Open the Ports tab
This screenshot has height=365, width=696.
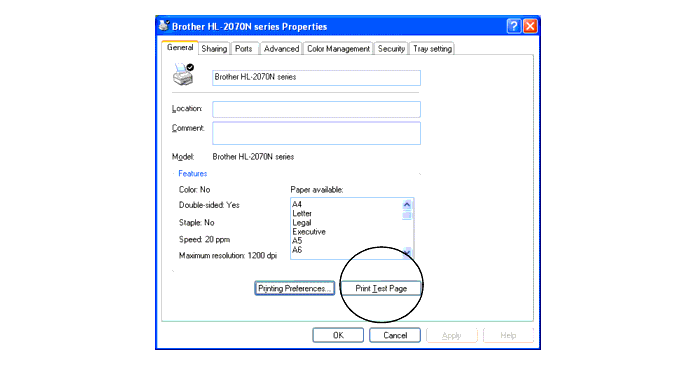(x=243, y=49)
